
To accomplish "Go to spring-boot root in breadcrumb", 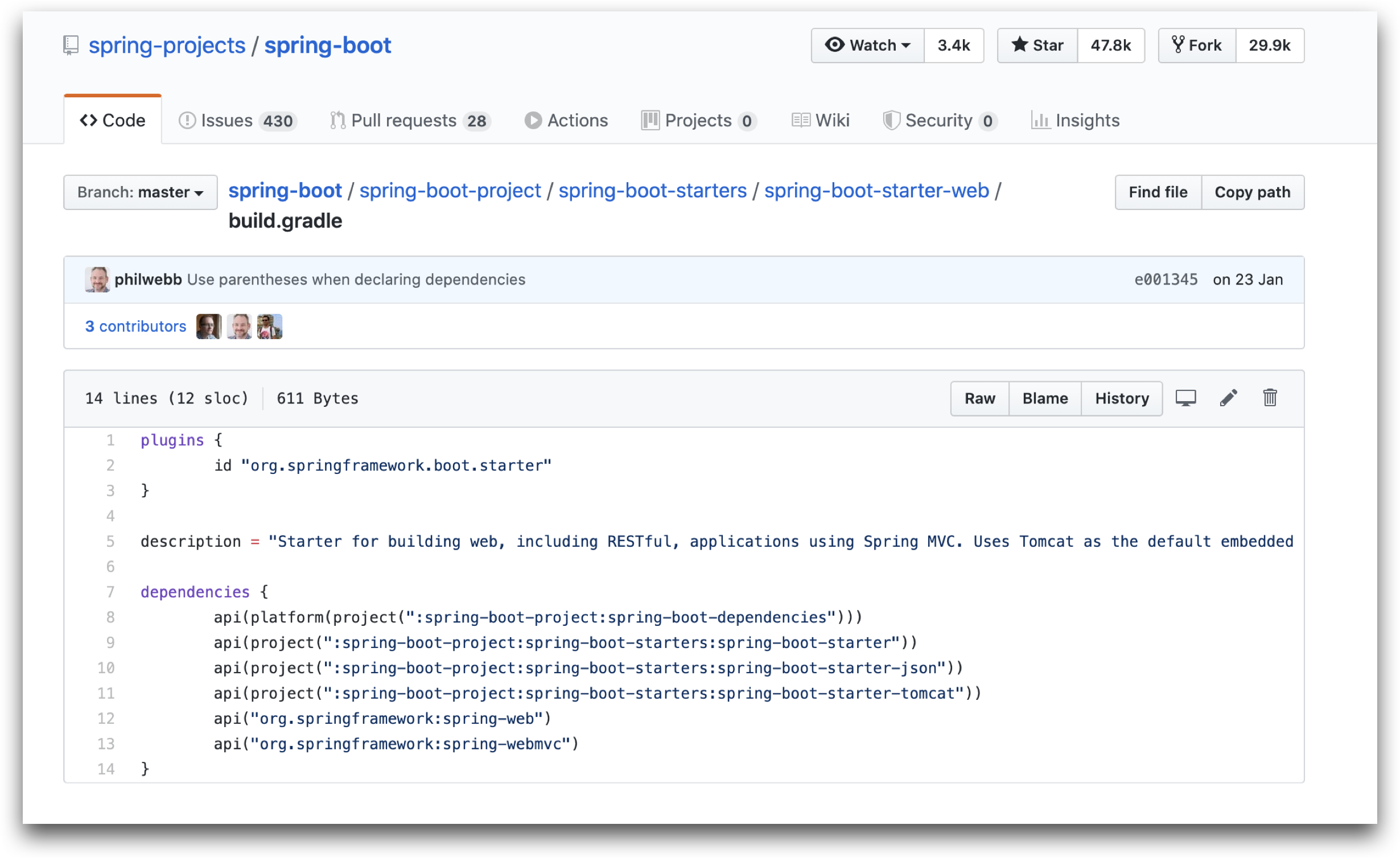I will [285, 191].
